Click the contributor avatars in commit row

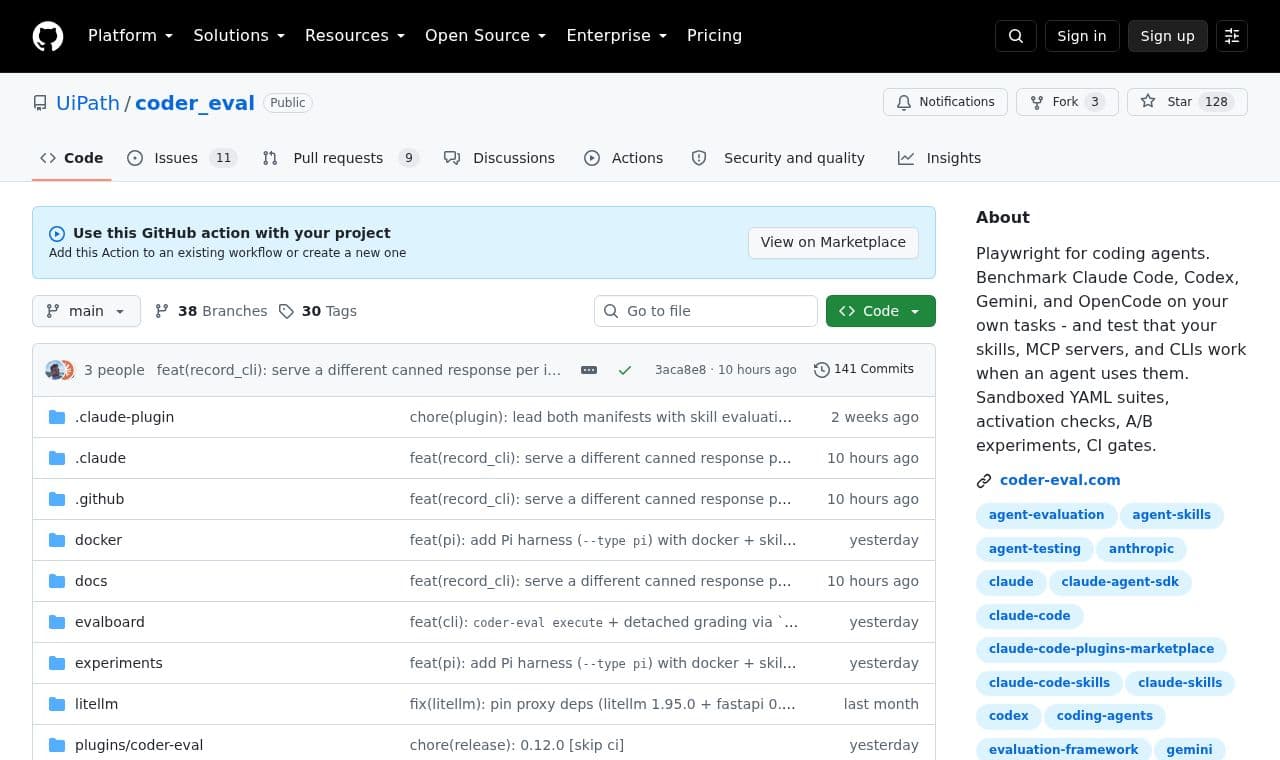pyautogui.click(x=60, y=370)
